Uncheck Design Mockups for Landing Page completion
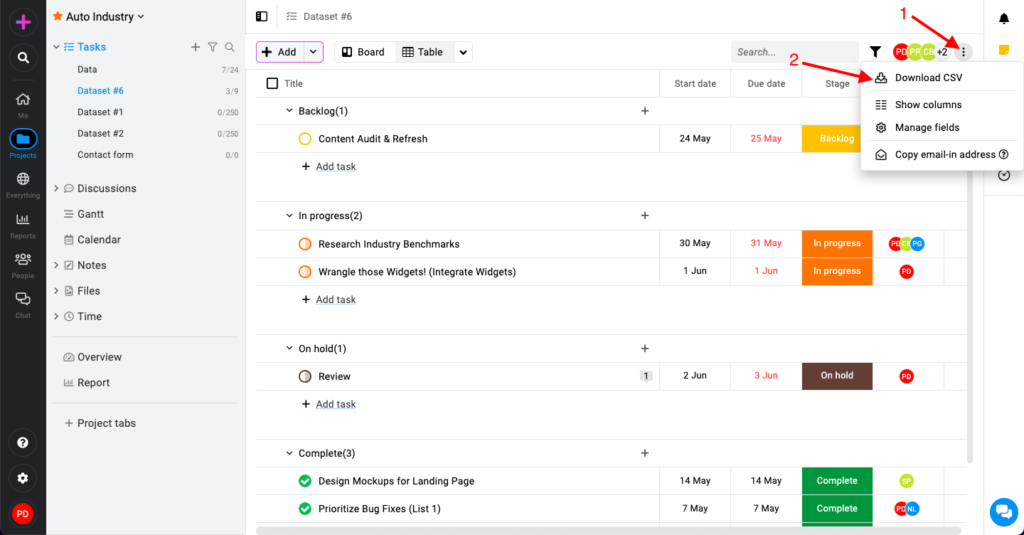Image resolution: width=1024 pixels, height=535 pixels. pos(305,481)
